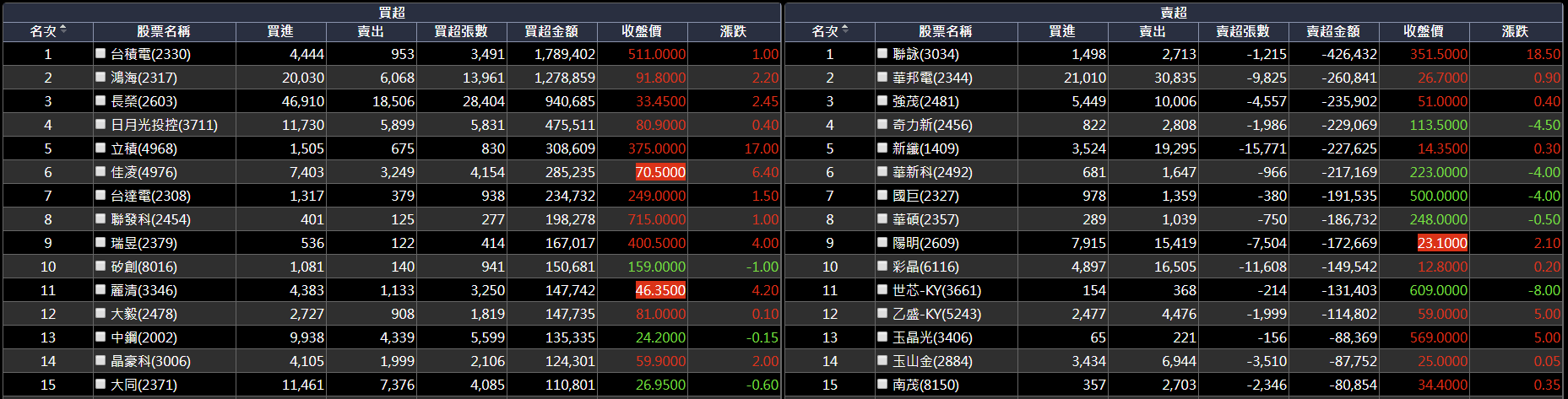Screen dimensions: 1568x399
Task: Open stock 中鋼(2002)
Action: pyautogui.click(x=144, y=337)
